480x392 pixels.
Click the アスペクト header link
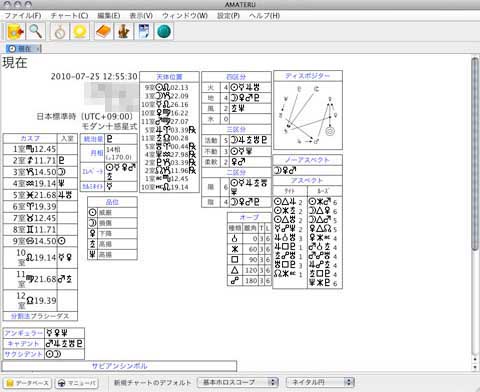307,180
